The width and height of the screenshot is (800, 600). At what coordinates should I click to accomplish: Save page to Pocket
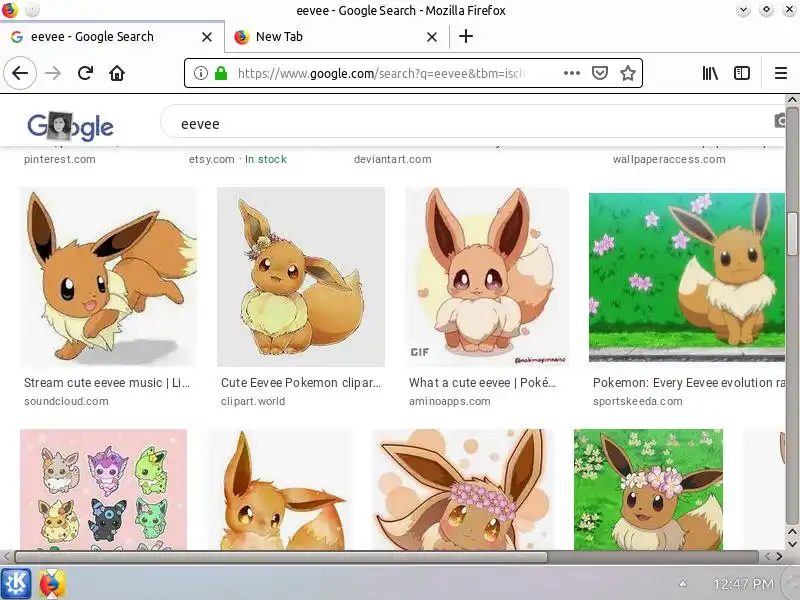599,73
